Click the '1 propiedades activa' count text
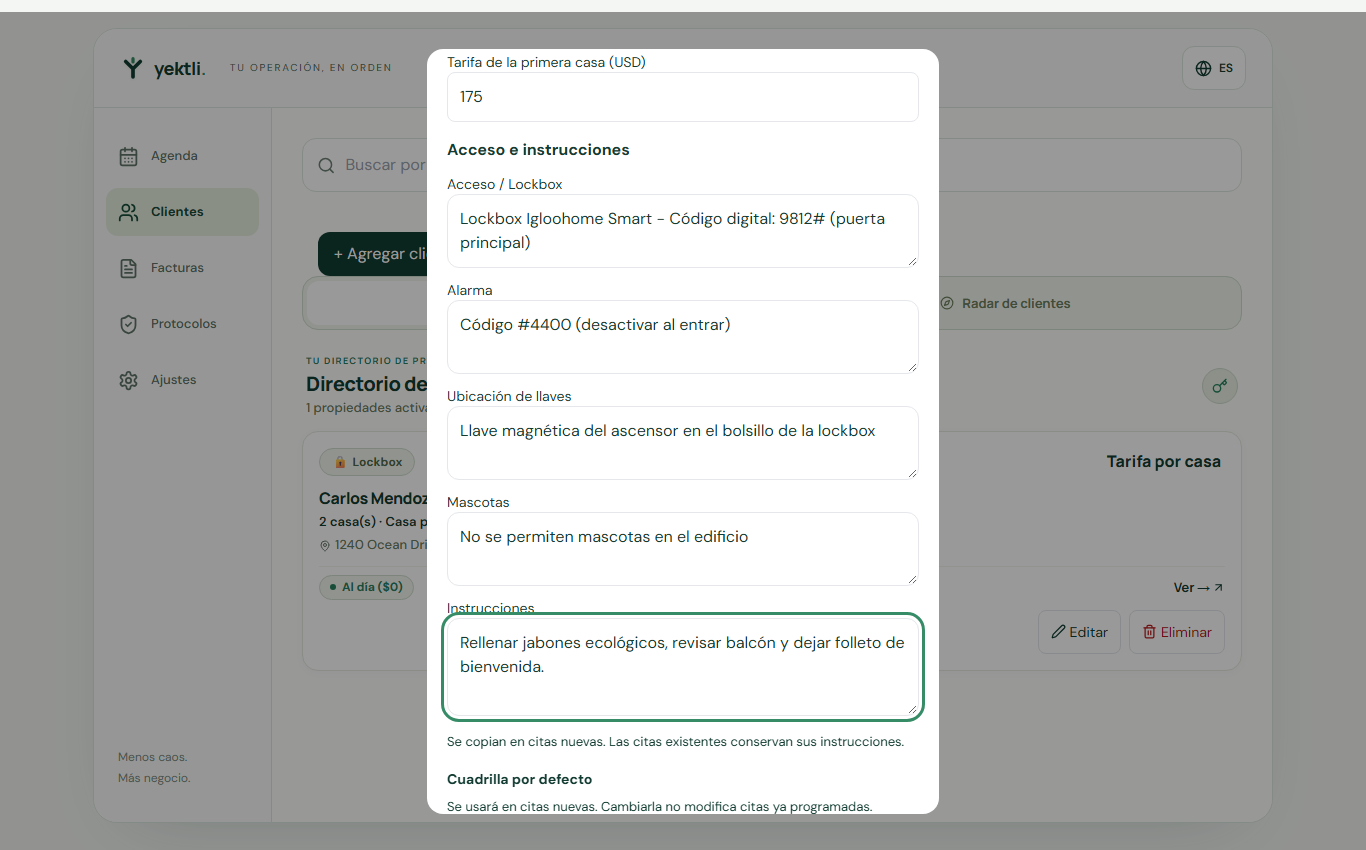Viewport: 1366px width, 850px height. point(367,408)
